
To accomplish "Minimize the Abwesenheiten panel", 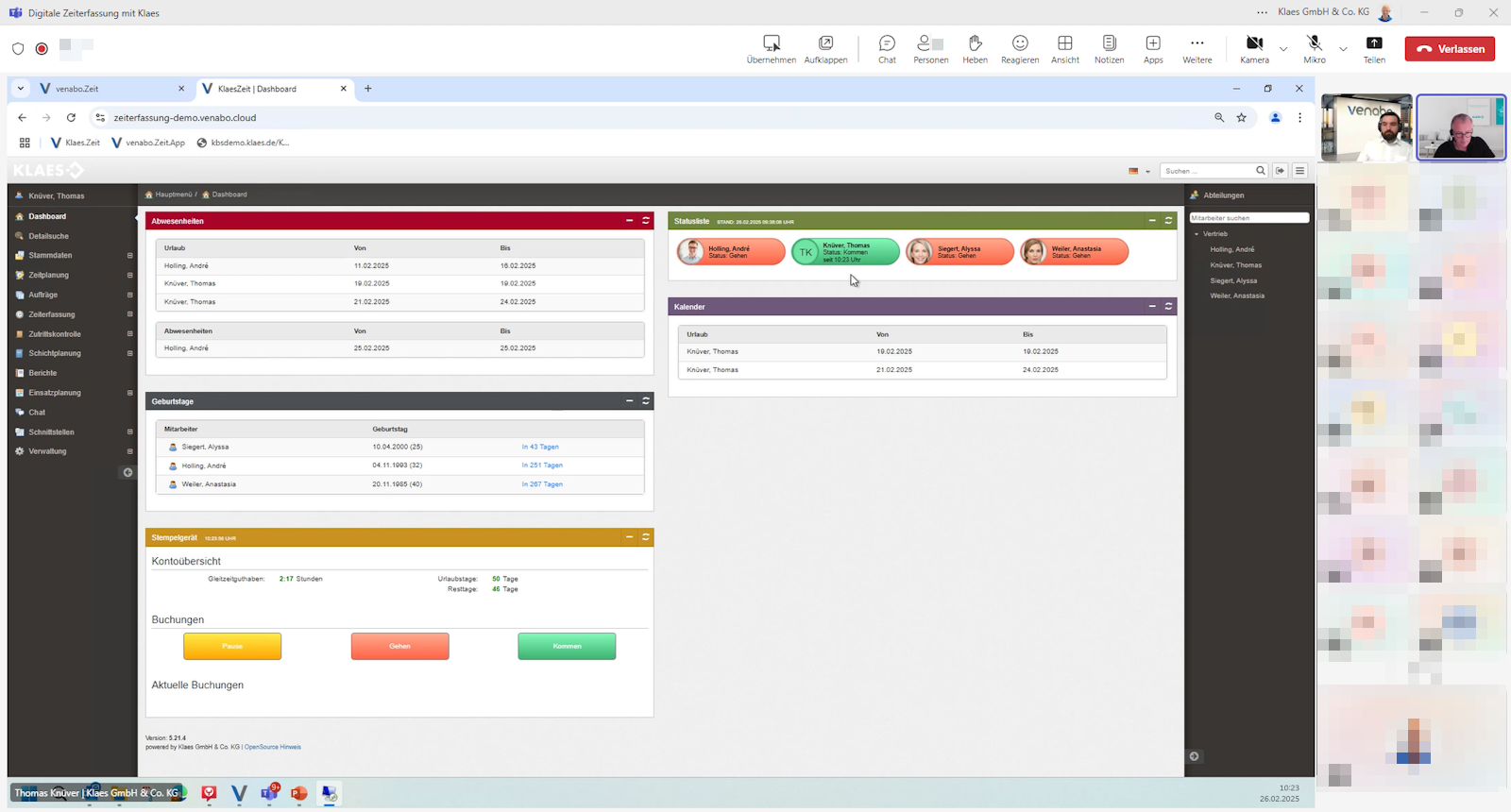I will coord(630,220).
